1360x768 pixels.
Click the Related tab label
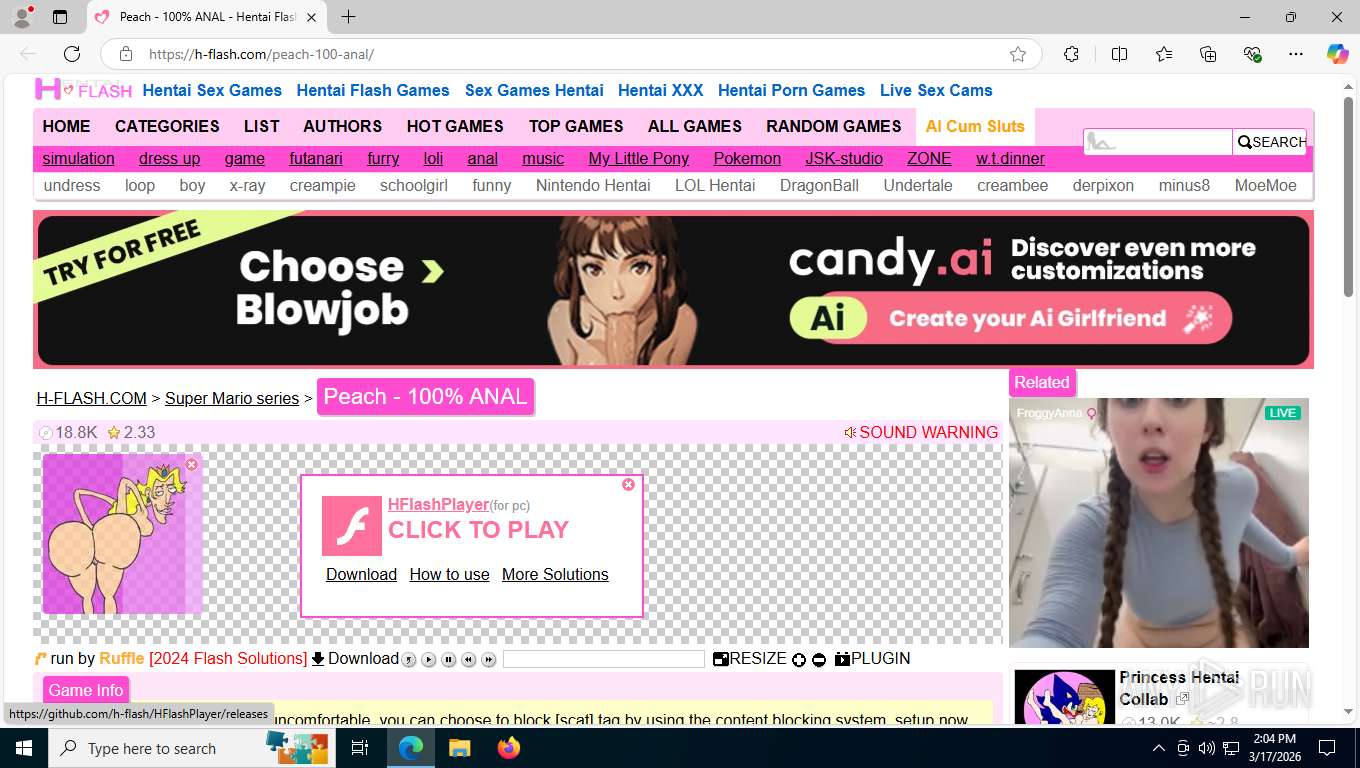pos(1041,382)
